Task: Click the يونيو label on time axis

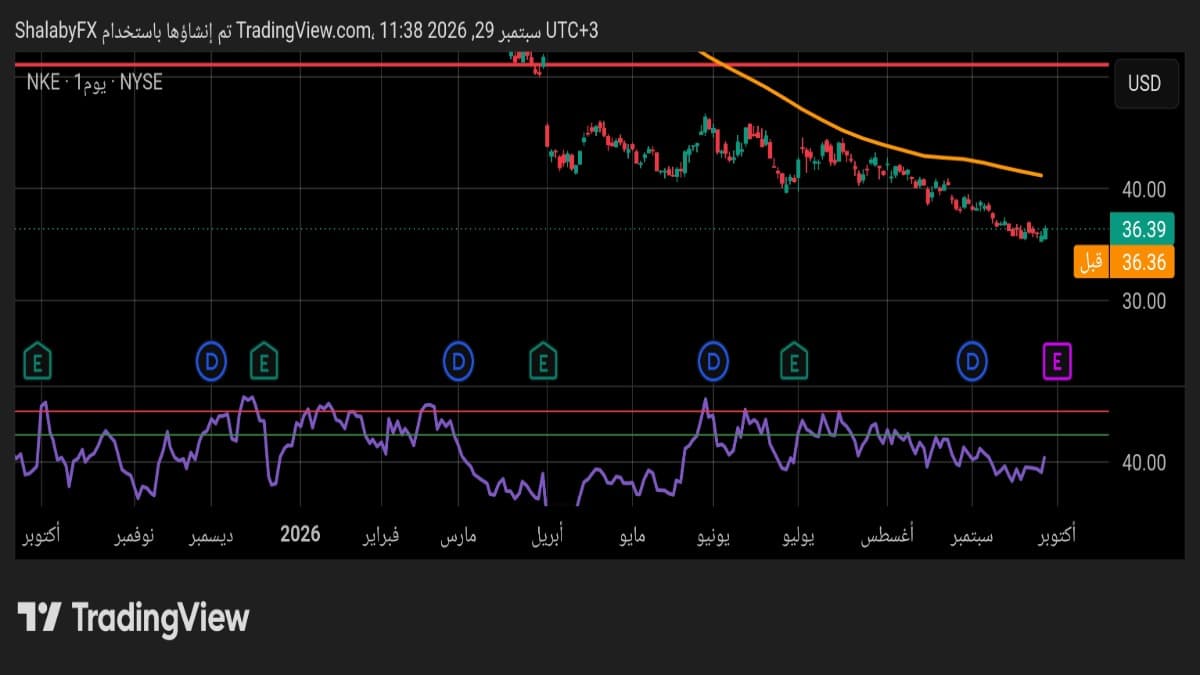Action: (714, 536)
